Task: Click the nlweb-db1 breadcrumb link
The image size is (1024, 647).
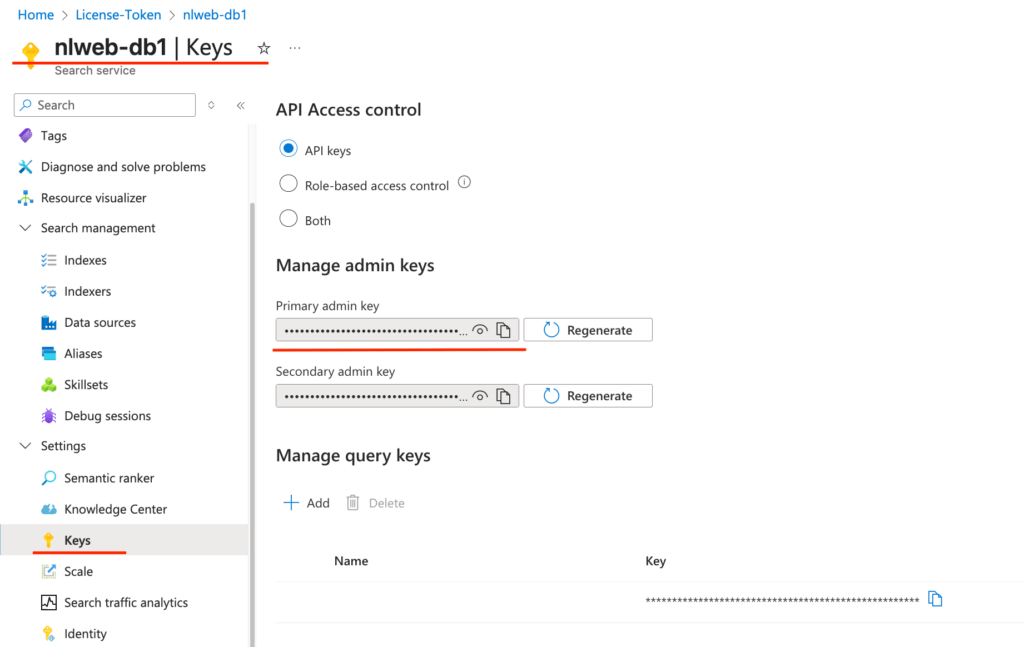Action: pos(215,15)
